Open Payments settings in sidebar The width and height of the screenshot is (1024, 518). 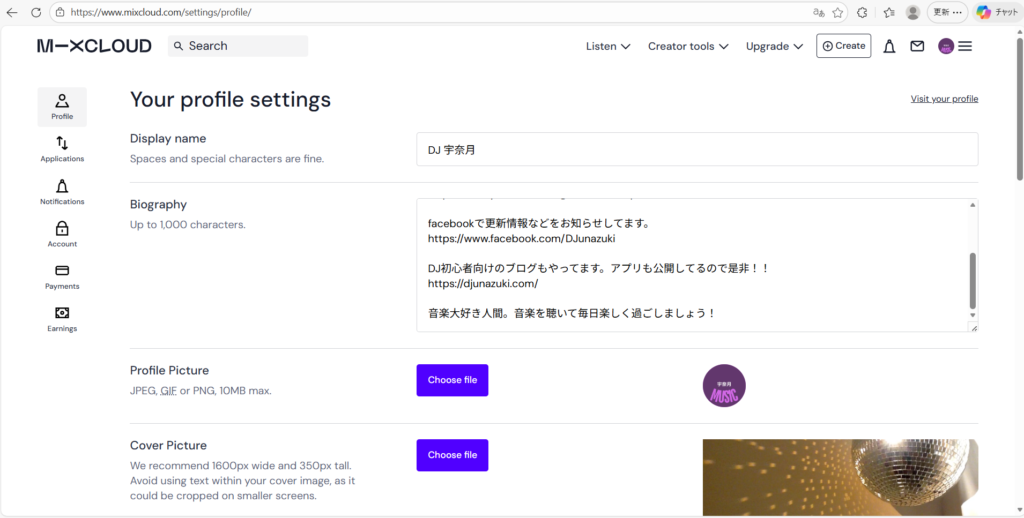pyautogui.click(x=62, y=276)
